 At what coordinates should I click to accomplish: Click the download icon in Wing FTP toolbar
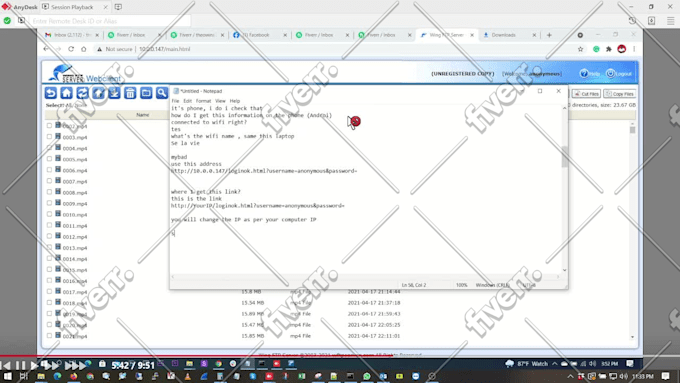114,93
